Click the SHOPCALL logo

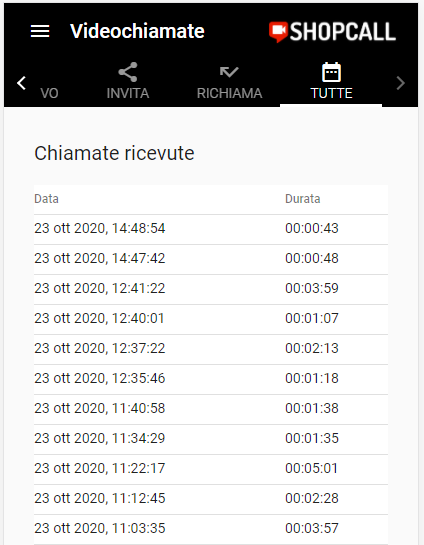pyautogui.click(x=332, y=32)
